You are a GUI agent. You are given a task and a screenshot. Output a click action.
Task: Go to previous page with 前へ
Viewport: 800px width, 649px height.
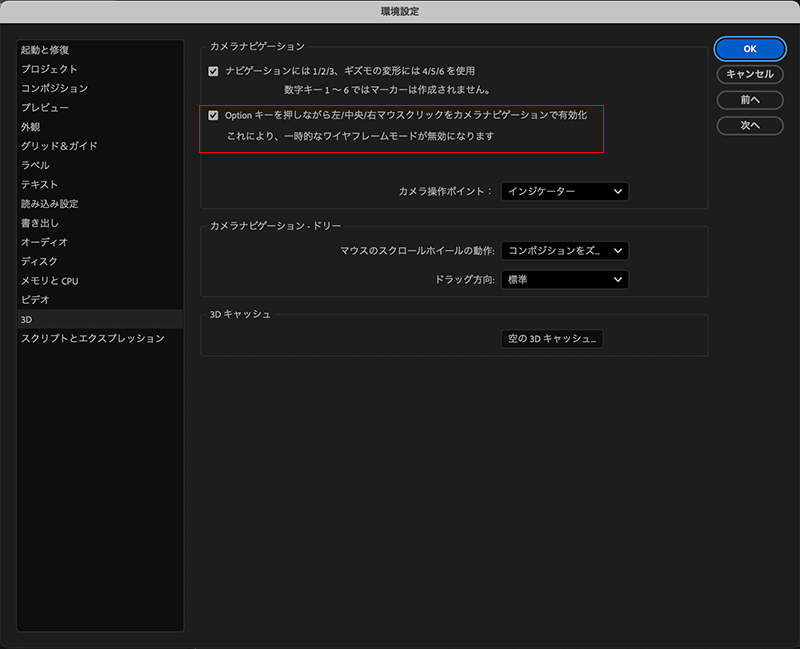click(749, 100)
